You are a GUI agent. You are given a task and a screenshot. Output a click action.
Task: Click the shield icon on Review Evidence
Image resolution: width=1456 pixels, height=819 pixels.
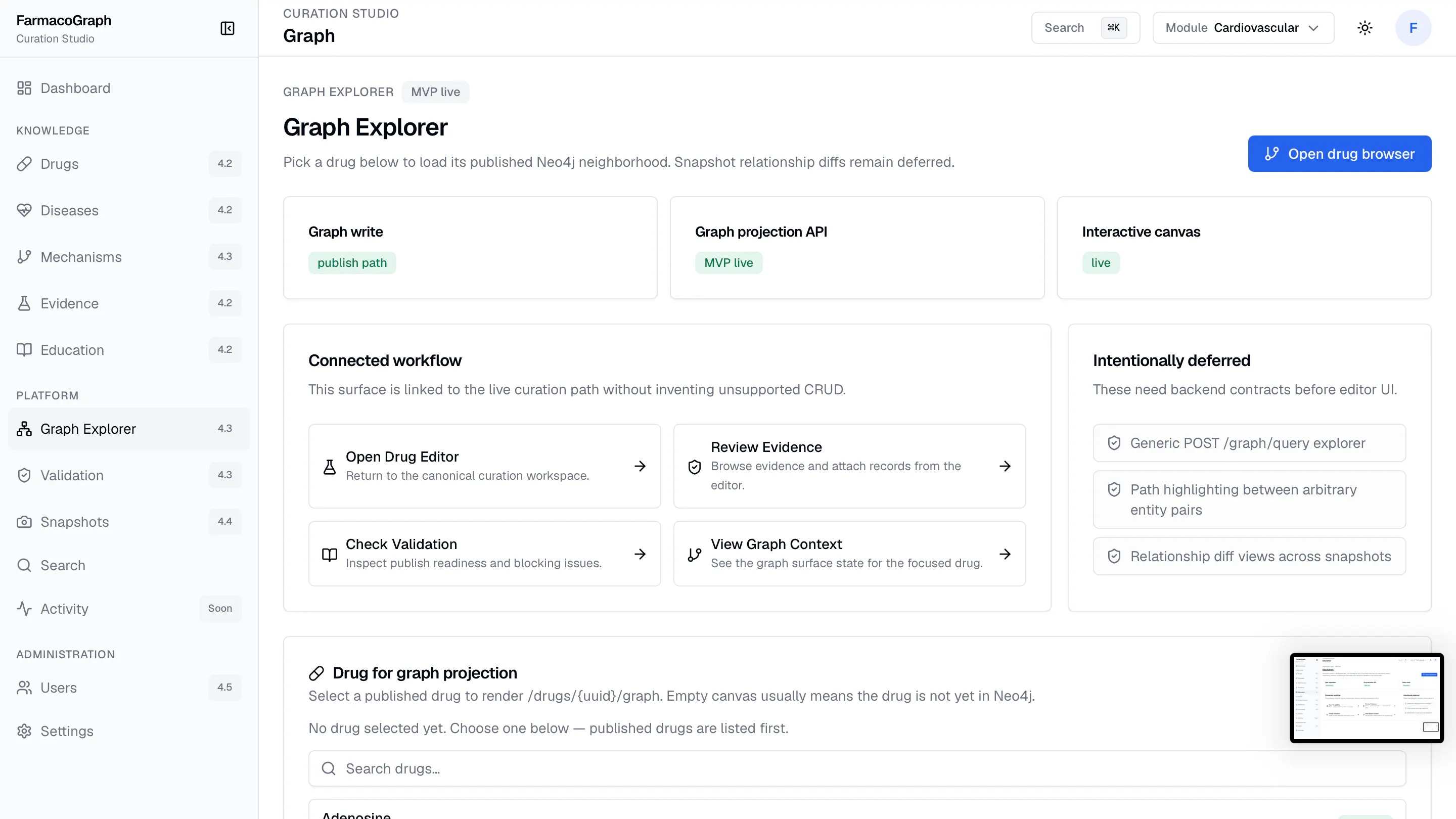(x=695, y=467)
